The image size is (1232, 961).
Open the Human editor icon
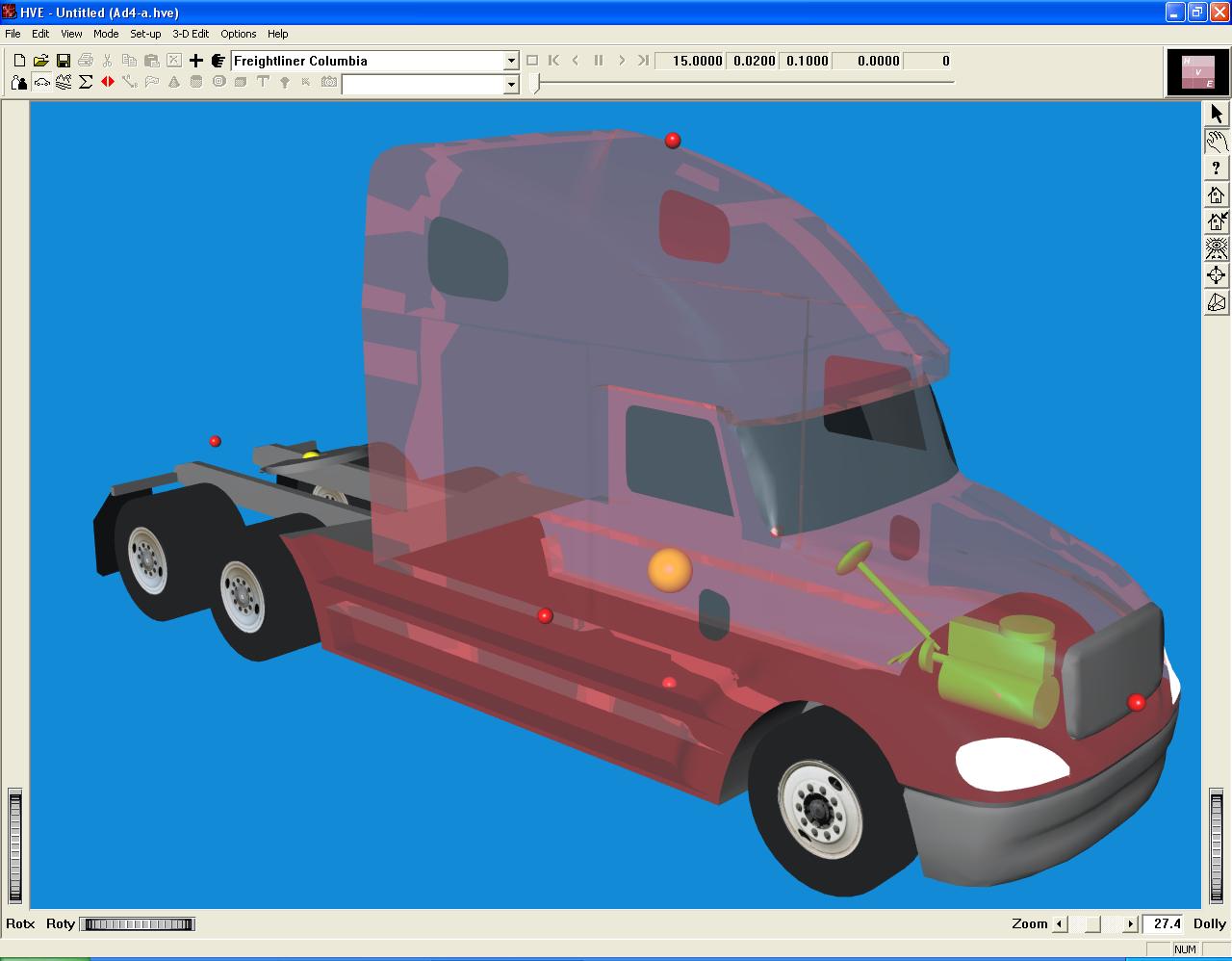(x=18, y=83)
